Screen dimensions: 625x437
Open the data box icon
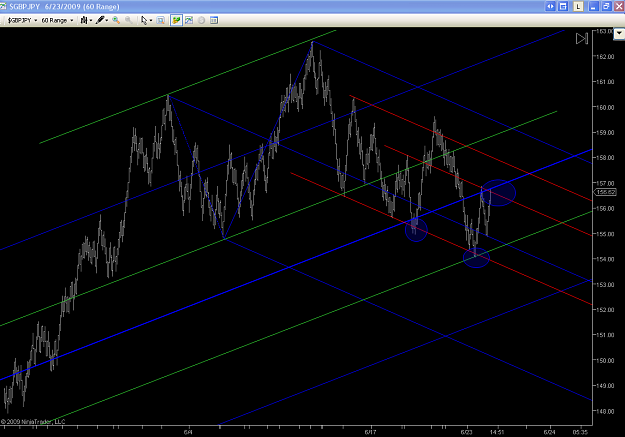[161, 20]
